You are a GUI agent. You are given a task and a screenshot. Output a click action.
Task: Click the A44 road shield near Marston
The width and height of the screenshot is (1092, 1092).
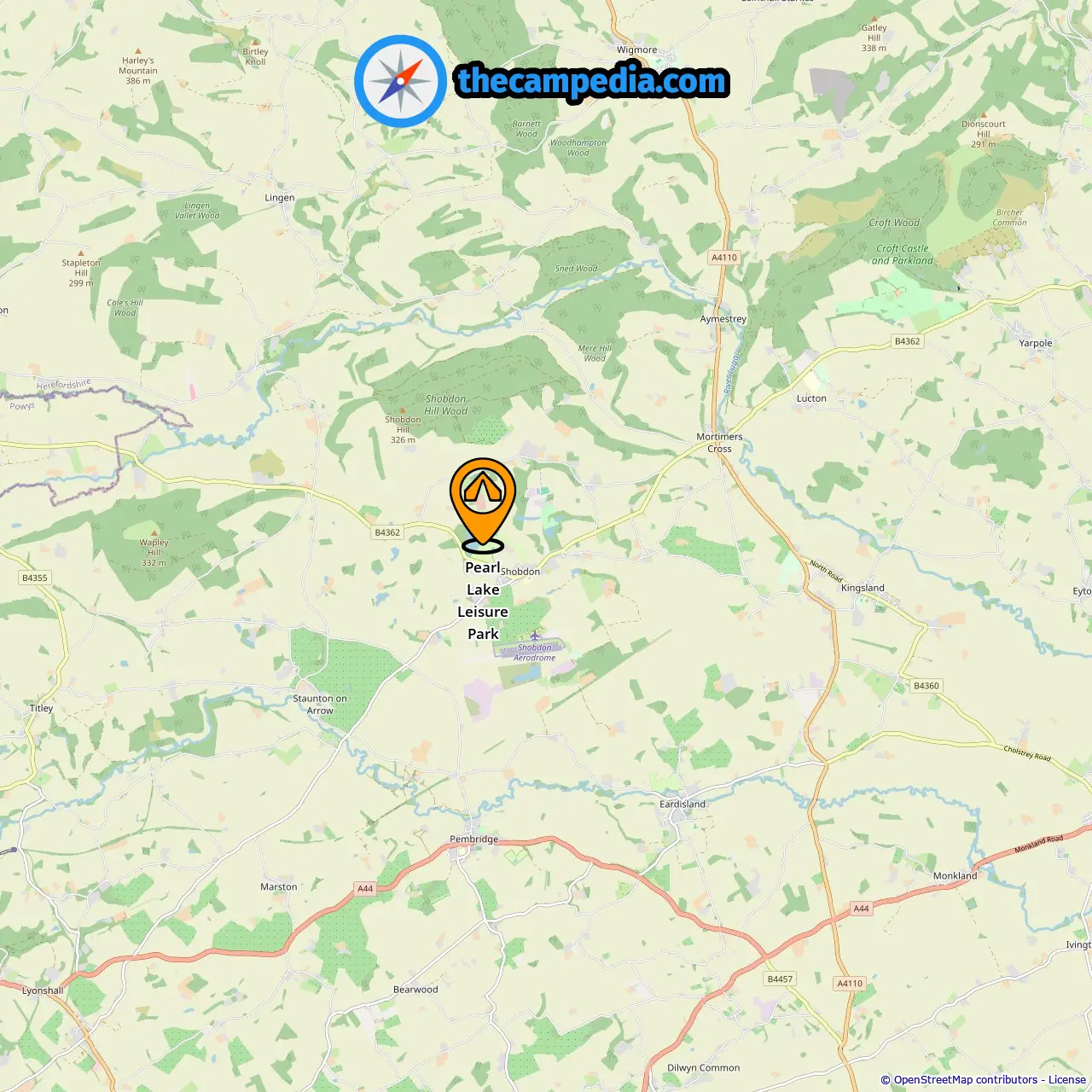[365, 889]
